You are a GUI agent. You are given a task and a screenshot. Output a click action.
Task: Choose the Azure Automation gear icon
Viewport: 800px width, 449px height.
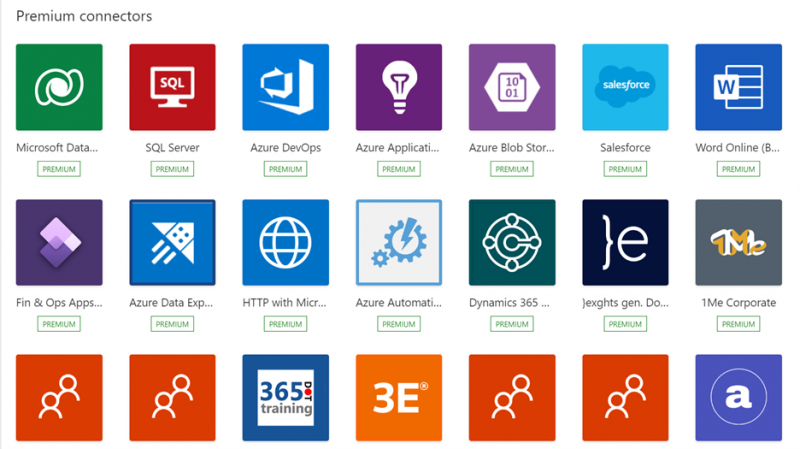[398, 242]
